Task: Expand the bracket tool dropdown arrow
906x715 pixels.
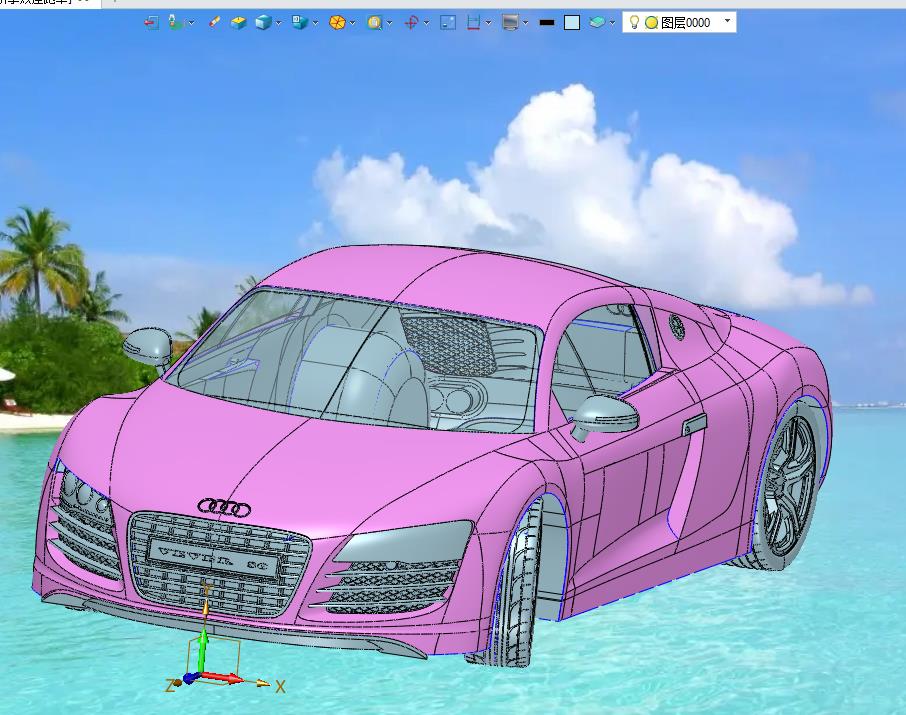Action: [489, 23]
